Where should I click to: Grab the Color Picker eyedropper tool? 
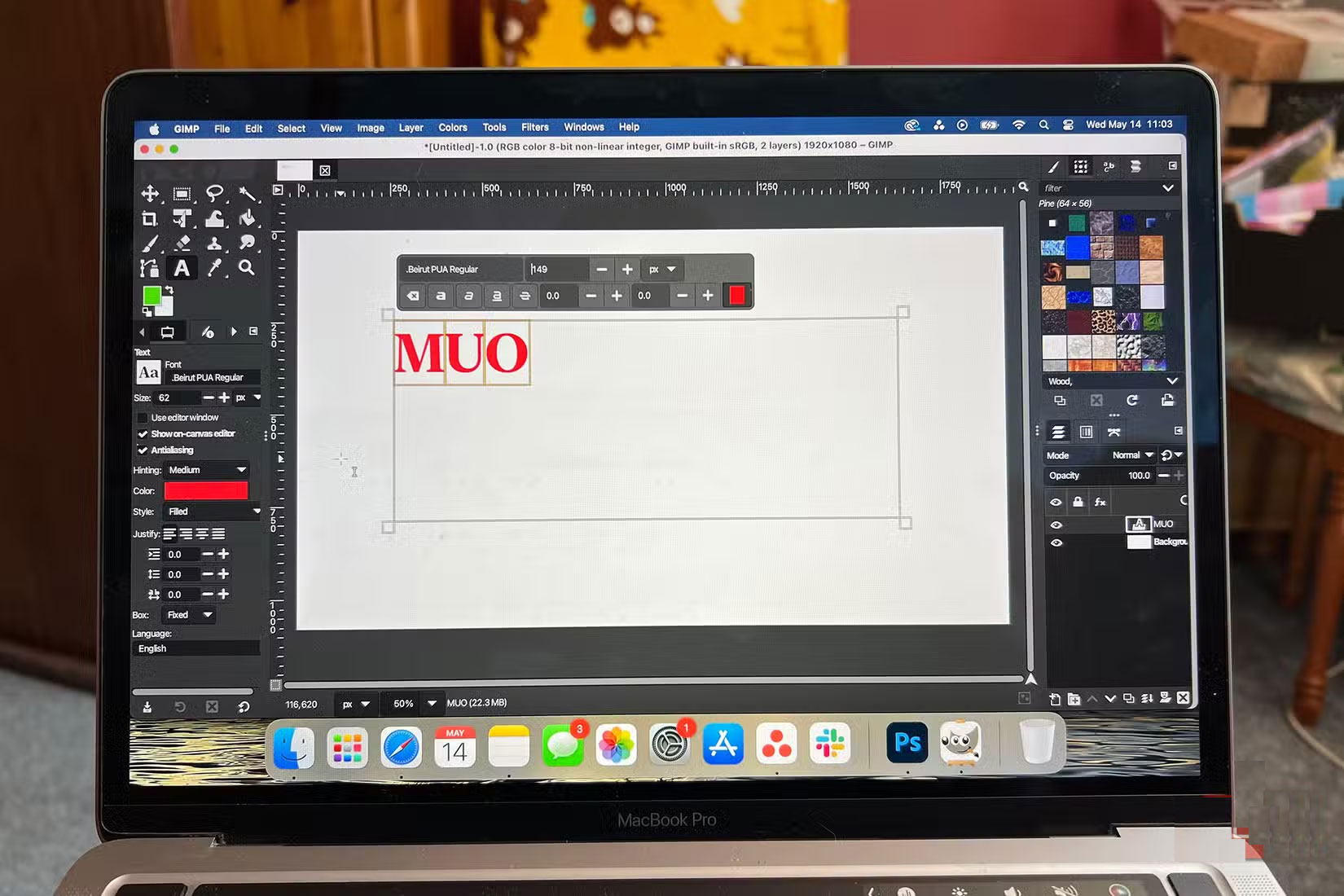click(216, 267)
